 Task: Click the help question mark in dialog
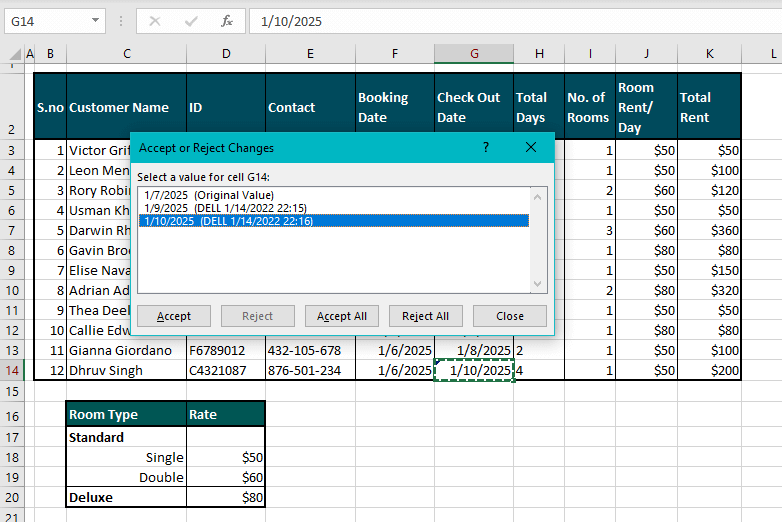(486, 147)
